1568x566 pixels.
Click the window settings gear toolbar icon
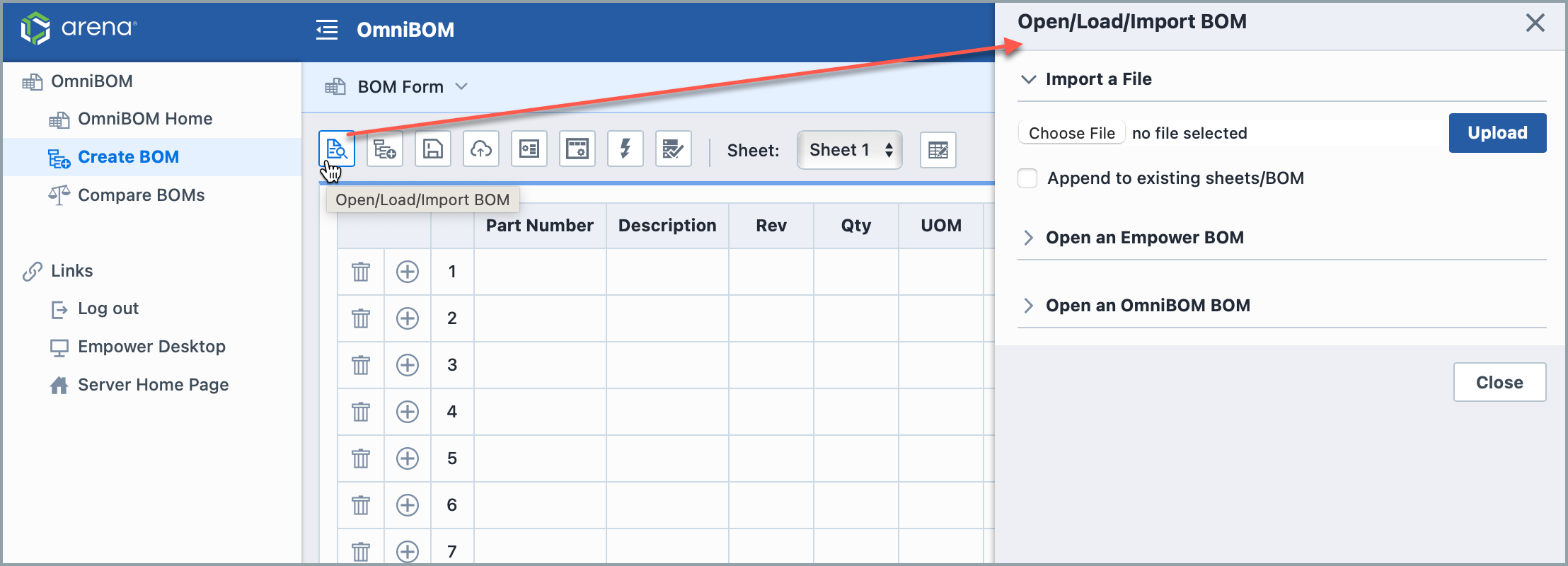[577, 149]
